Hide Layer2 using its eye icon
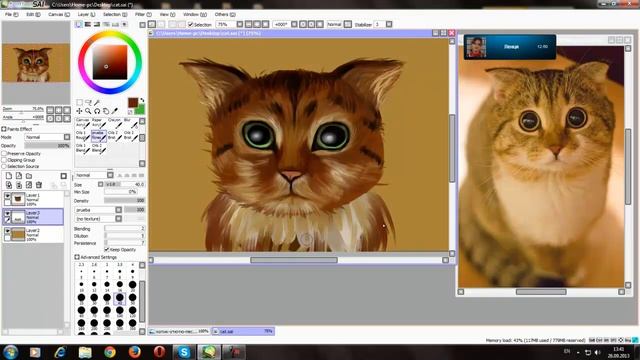The height and width of the screenshot is (360, 640). coord(7,231)
